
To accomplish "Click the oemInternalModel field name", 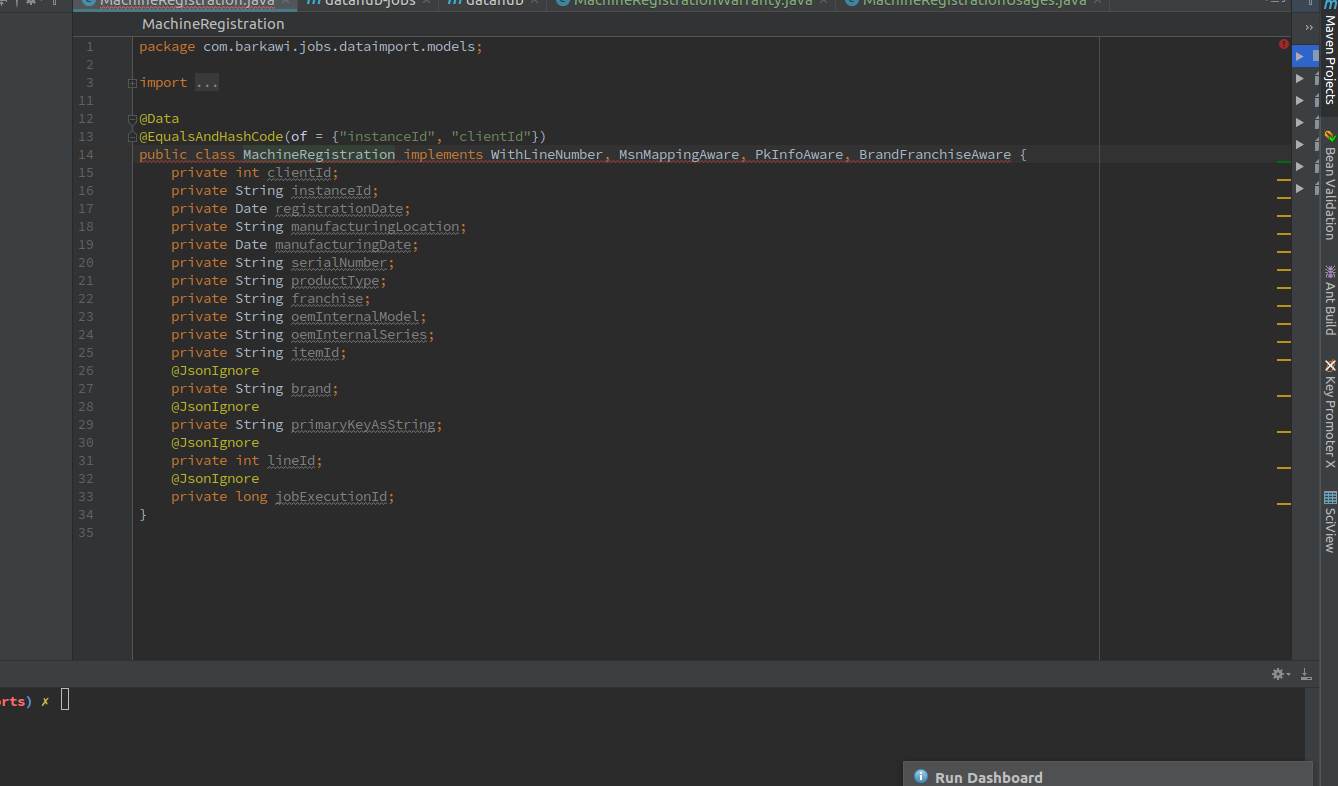I will click(x=355, y=317).
